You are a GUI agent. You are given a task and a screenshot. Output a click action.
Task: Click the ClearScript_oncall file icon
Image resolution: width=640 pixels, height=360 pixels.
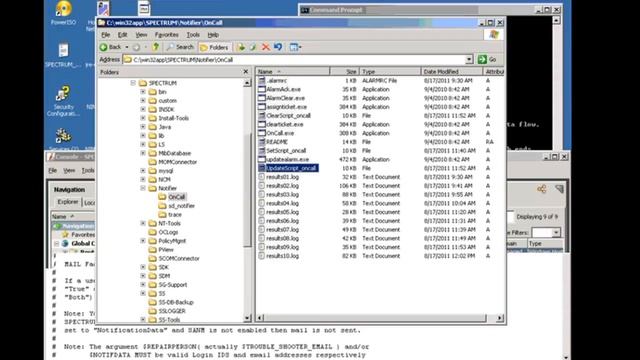262,116
